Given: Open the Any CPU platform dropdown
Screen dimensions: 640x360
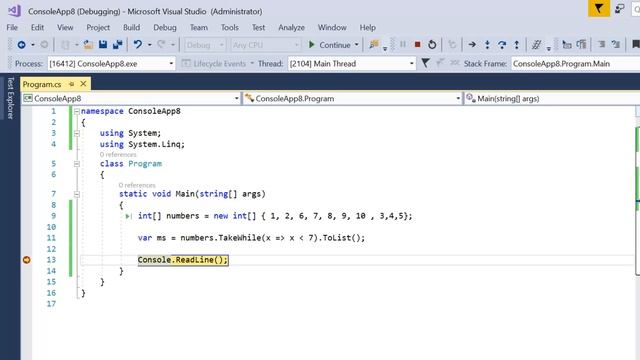Looking at the screenshot, I should pos(265,45).
